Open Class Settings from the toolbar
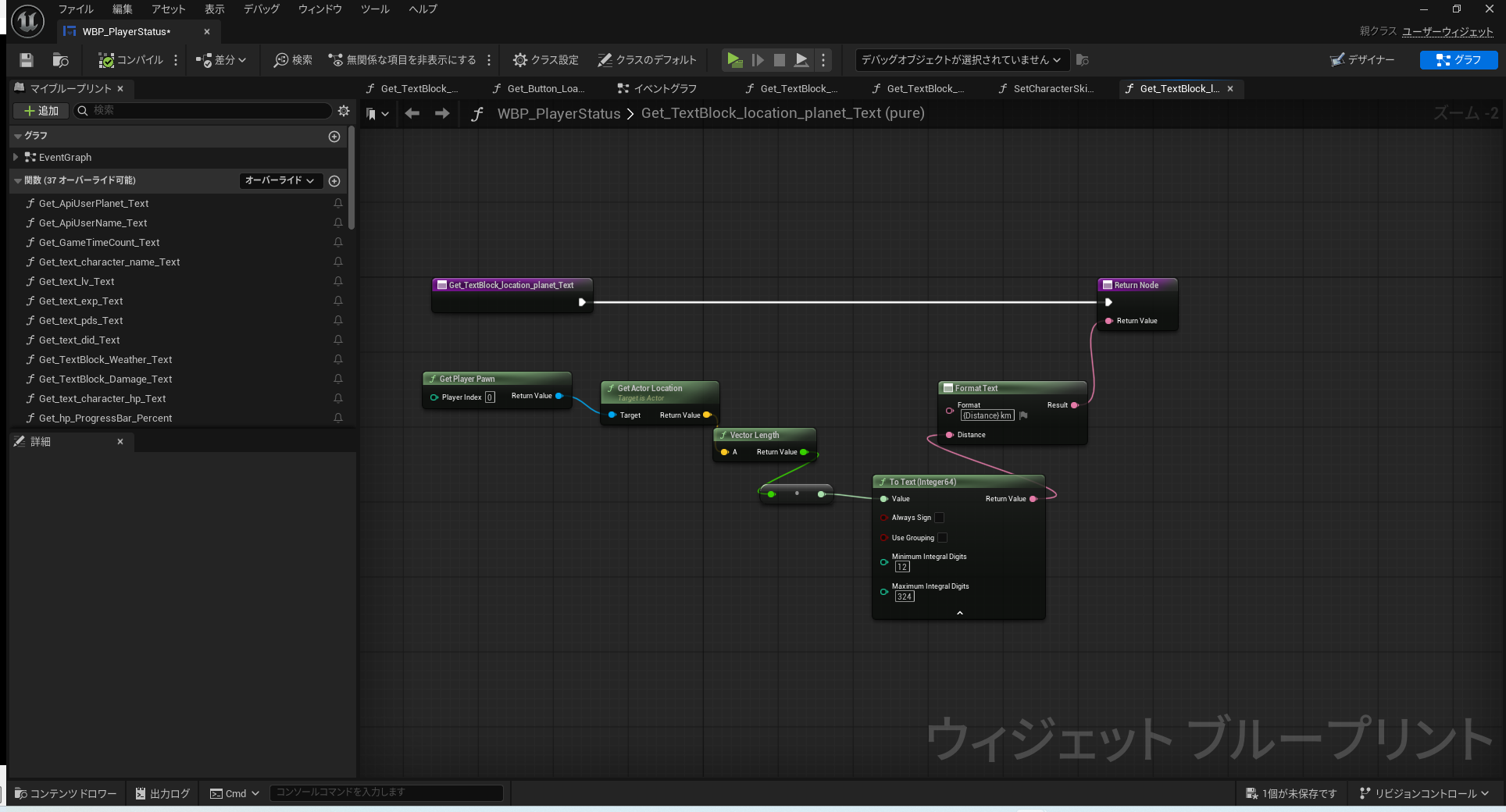The height and width of the screenshot is (812, 1506). [x=545, y=60]
